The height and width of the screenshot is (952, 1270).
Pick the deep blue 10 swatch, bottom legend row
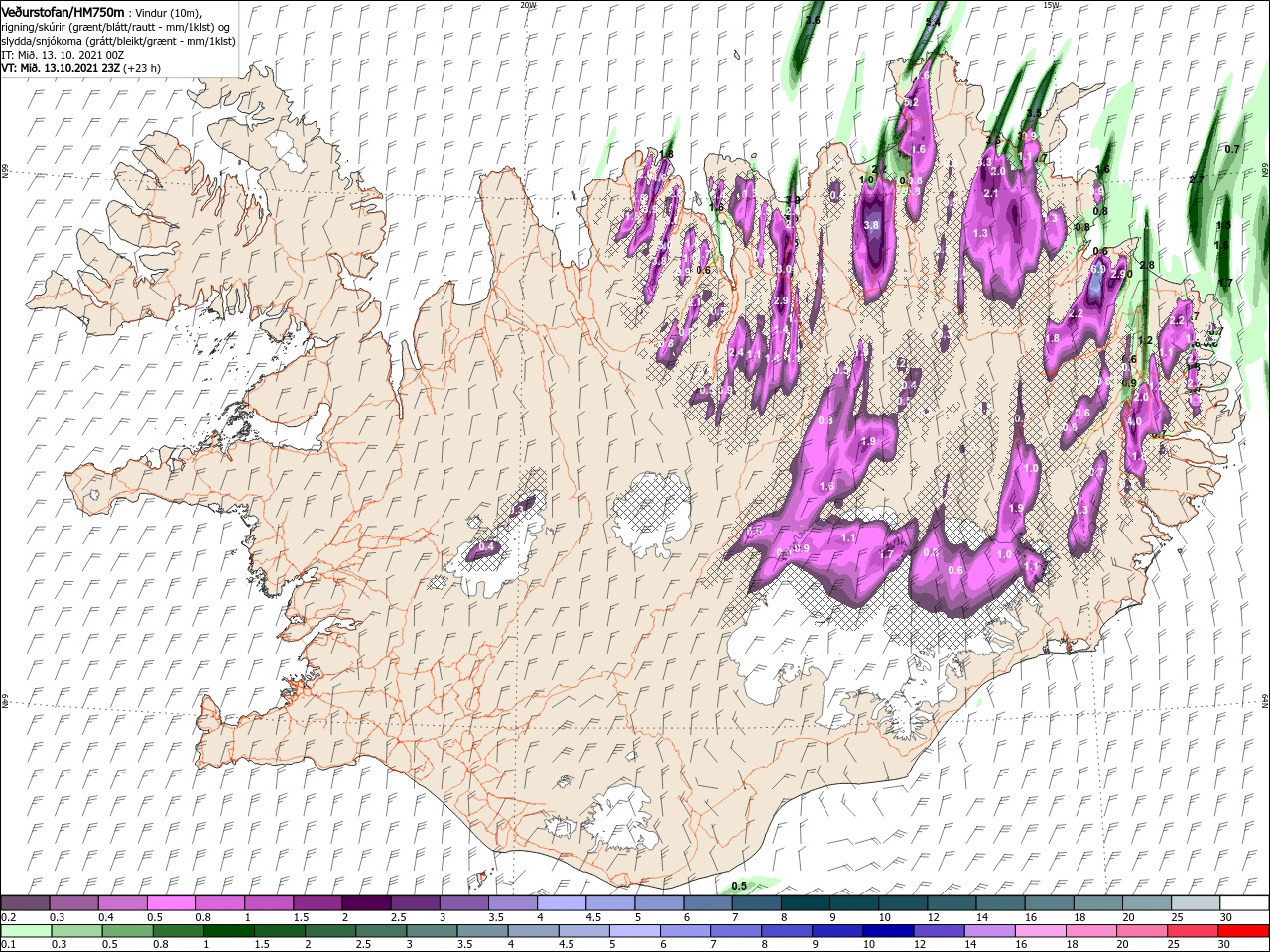(x=888, y=931)
